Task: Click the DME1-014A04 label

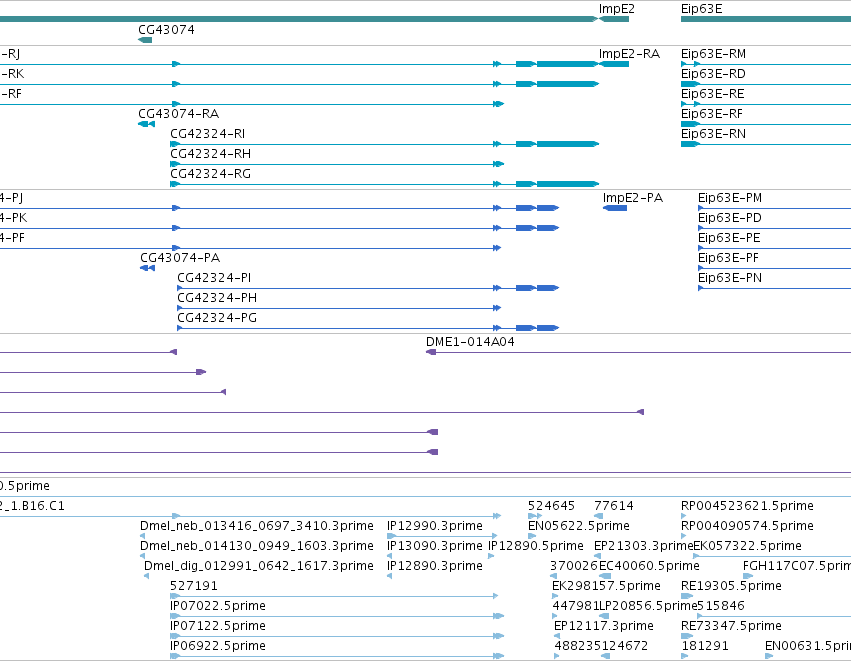Action: click(x=470, y=342)
